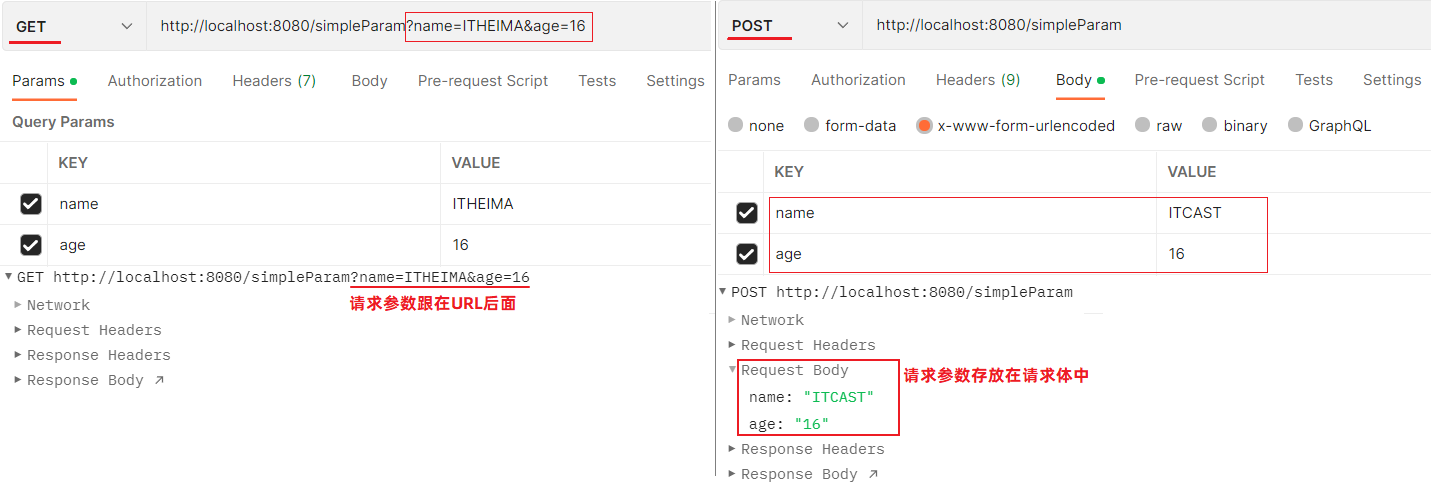Expand Network section under the GET log
The width and height of the screenshot is (1432, 485).
point(18,305)
